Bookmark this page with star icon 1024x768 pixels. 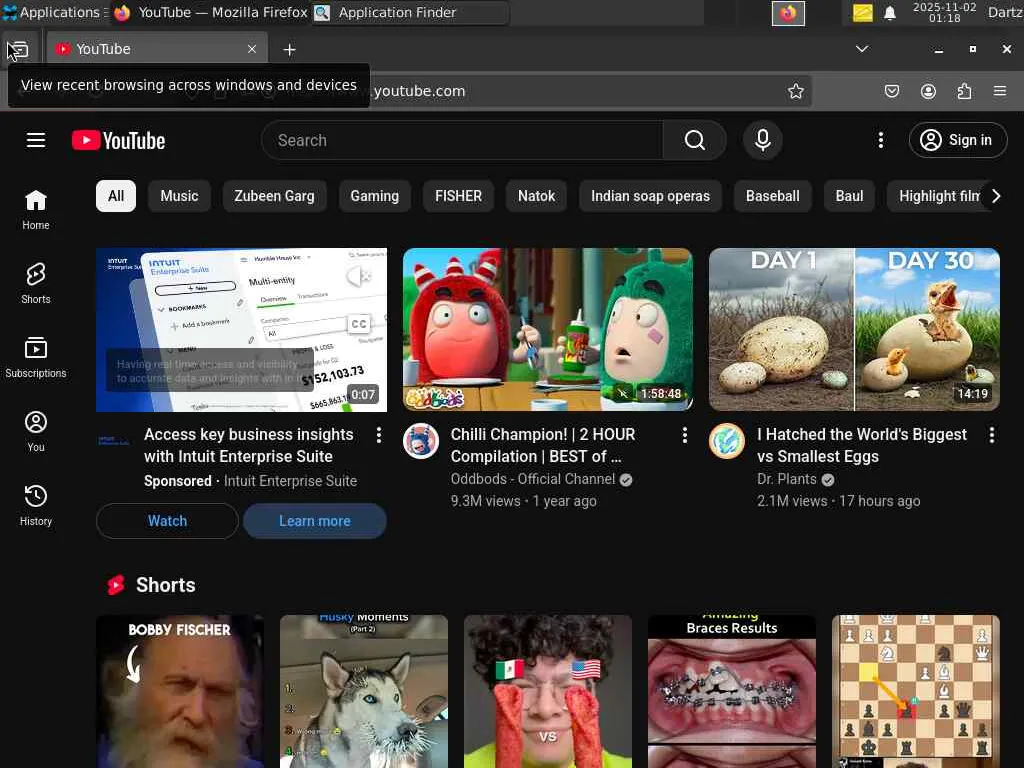tap(795, 91)
